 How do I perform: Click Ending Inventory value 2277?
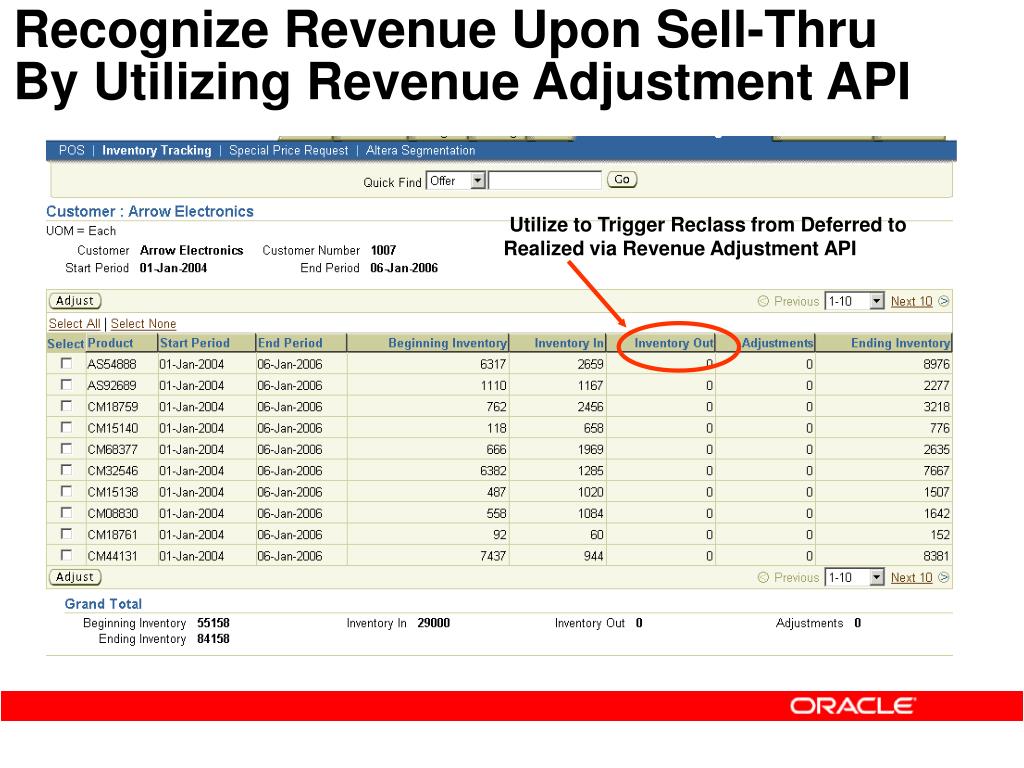point(936,386)
